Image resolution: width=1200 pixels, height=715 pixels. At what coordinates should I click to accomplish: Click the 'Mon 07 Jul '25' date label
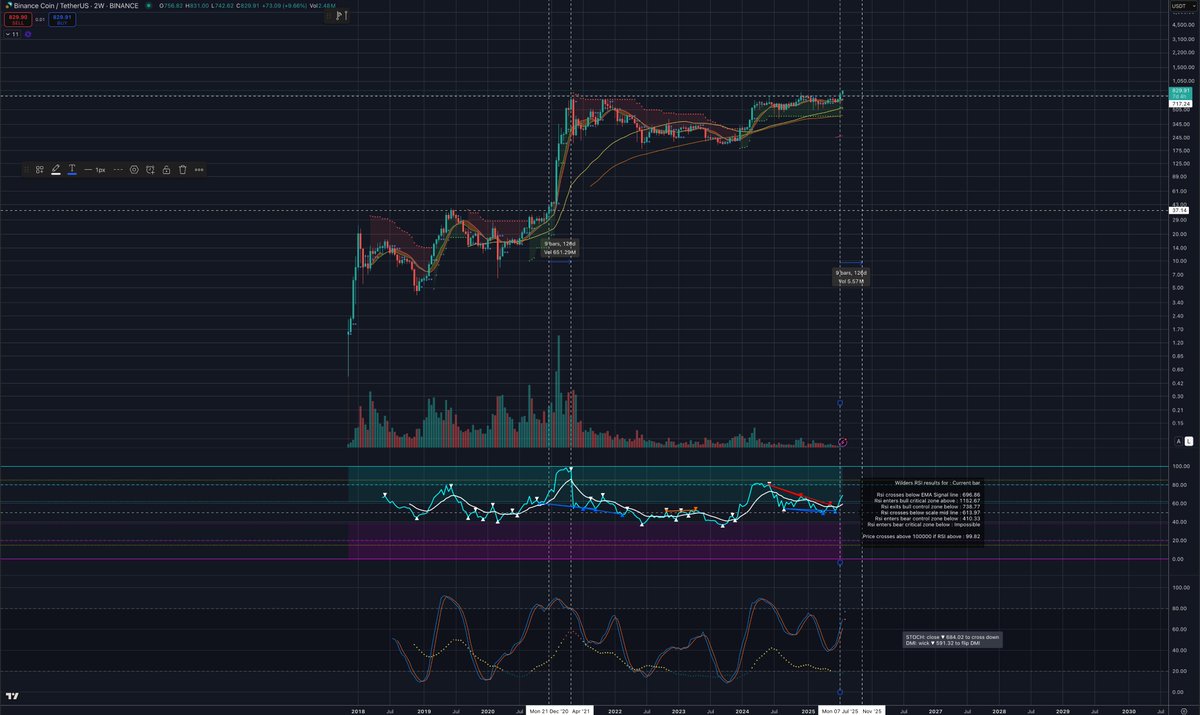pos(839,710)
